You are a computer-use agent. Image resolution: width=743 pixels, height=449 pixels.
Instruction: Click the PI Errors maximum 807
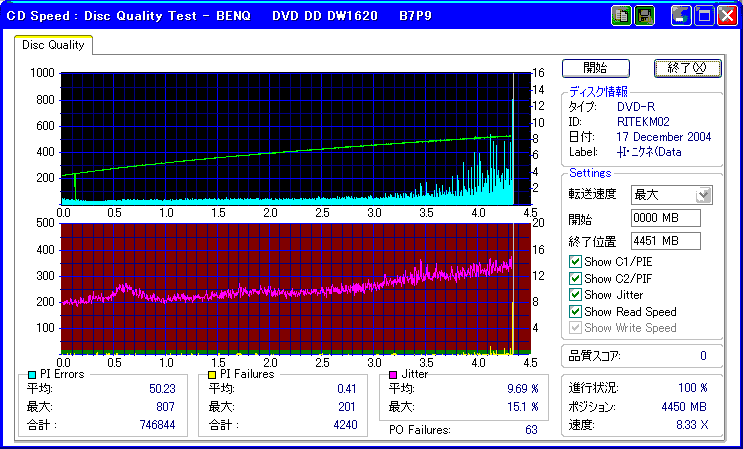pyautogui.click(x=165, y=406)
